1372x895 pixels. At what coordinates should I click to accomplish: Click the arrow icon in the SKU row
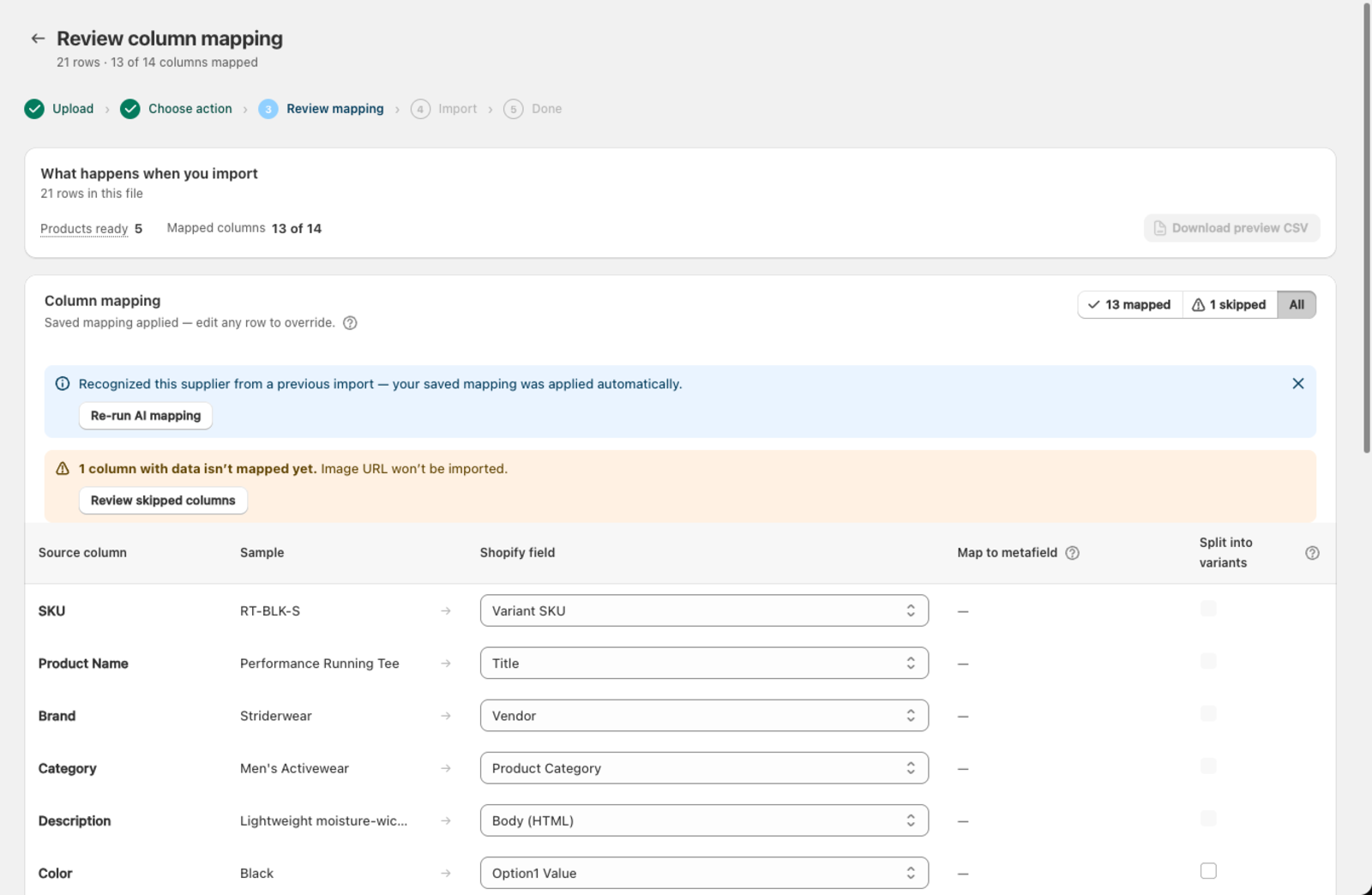(446, 611)
